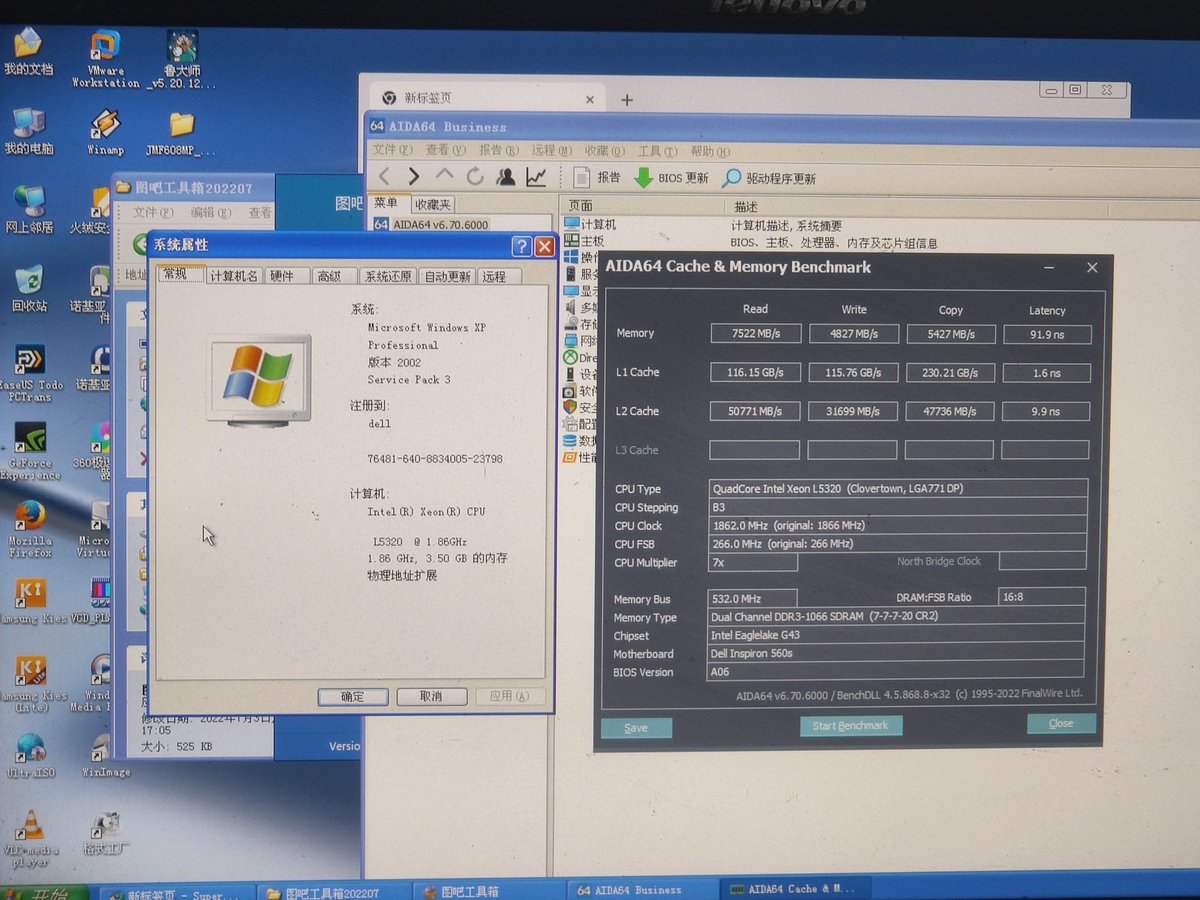Viewport: 1200px width, 900px height.
Task: Click the 报告 report toolbar button
Action: coord(598,178)
